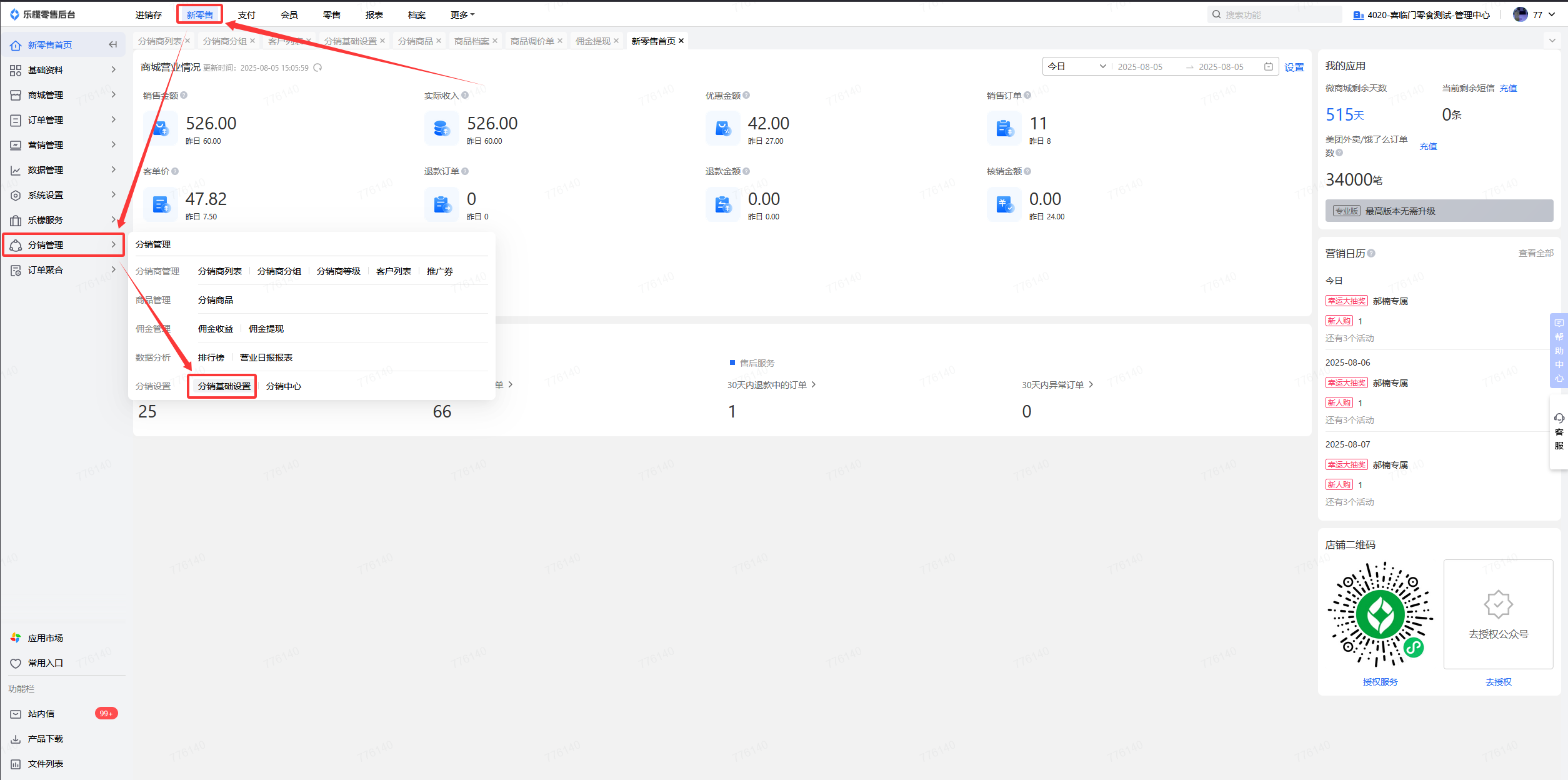
Task: Click the calendar icon in date range
Action: click(x=1269, y=67)
